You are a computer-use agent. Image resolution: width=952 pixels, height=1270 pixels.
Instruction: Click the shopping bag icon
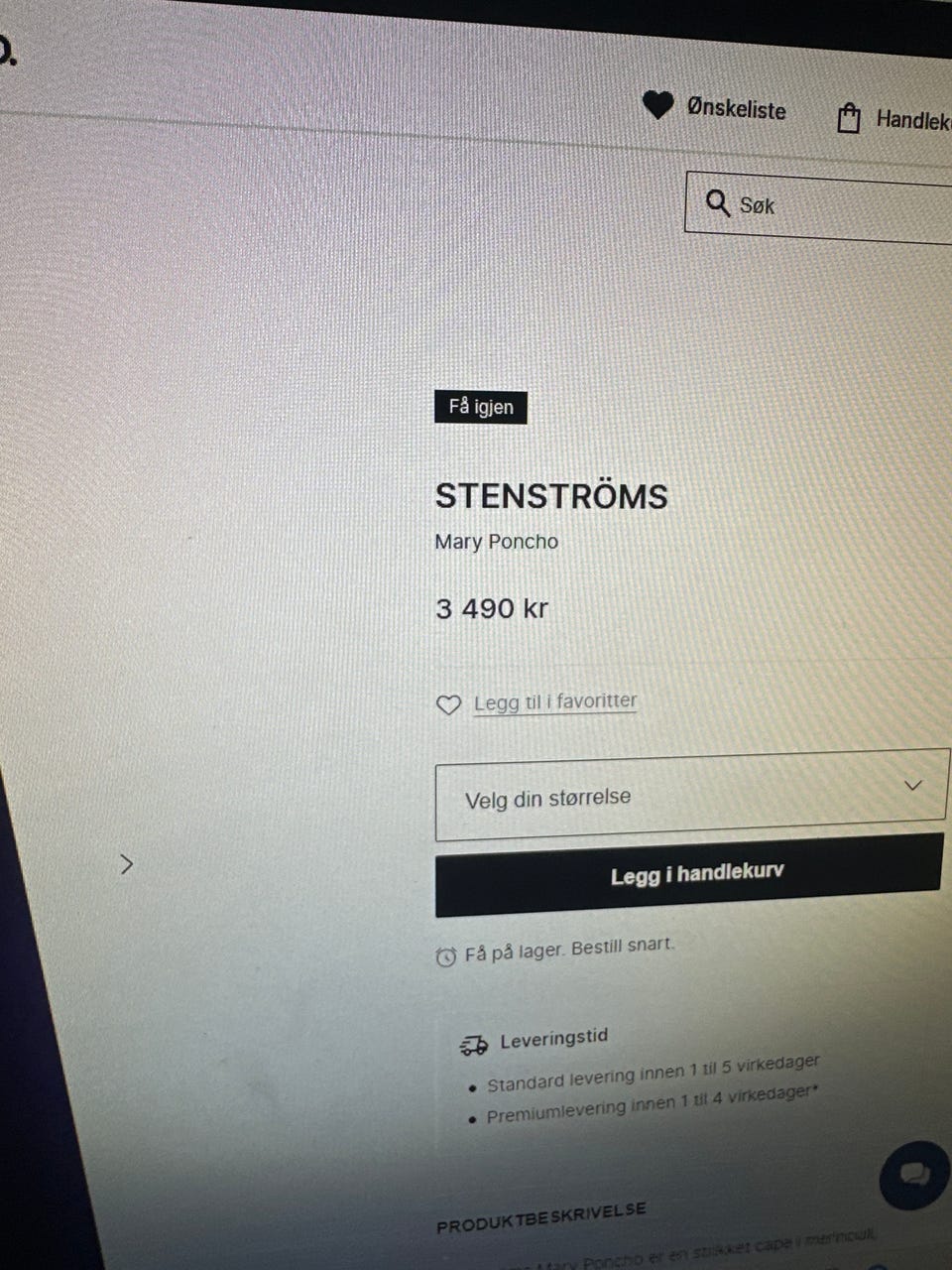[x=849, y=119]
